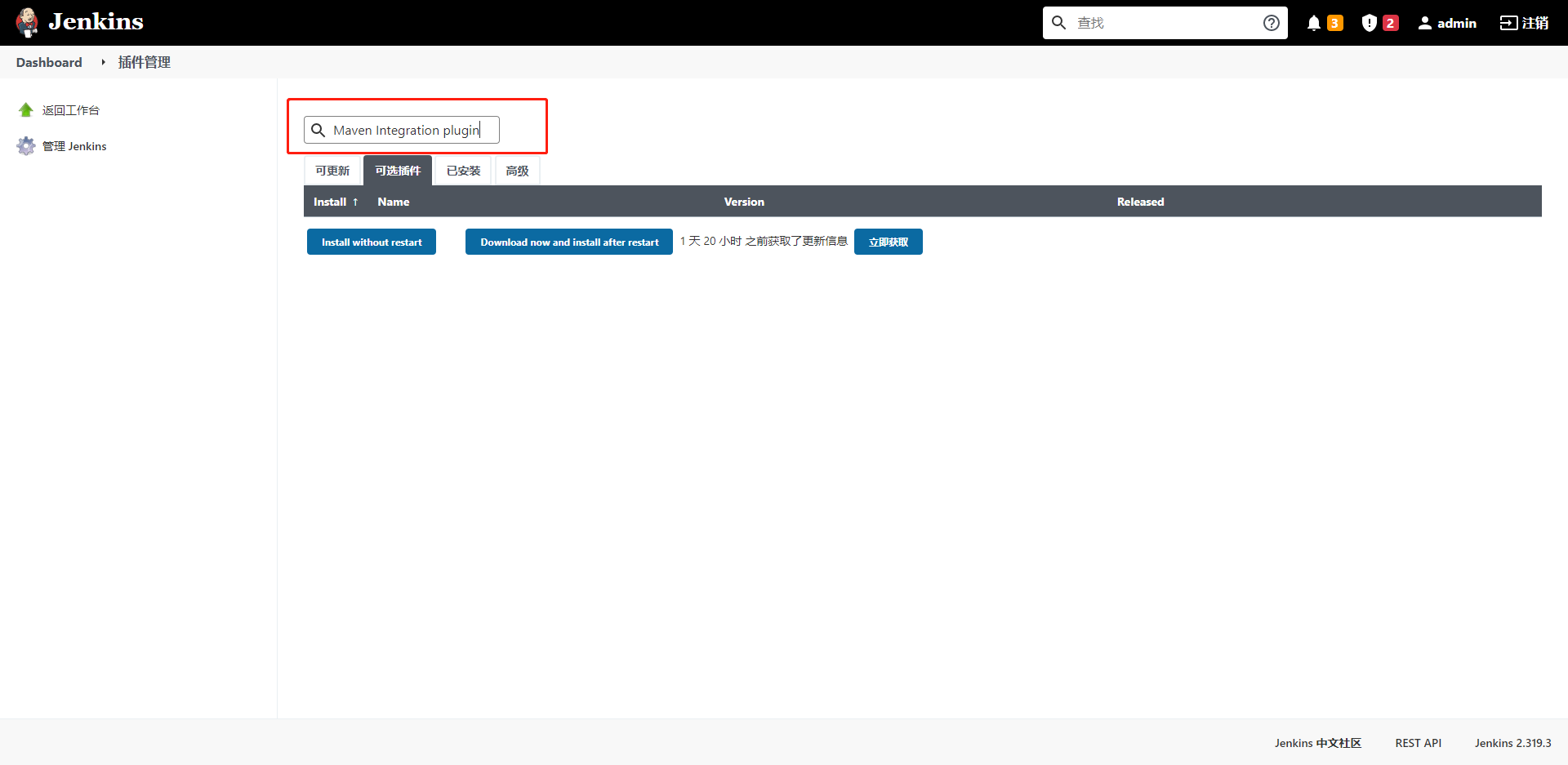
Task: Switch to the 可更新 tab
Action: 332,171
